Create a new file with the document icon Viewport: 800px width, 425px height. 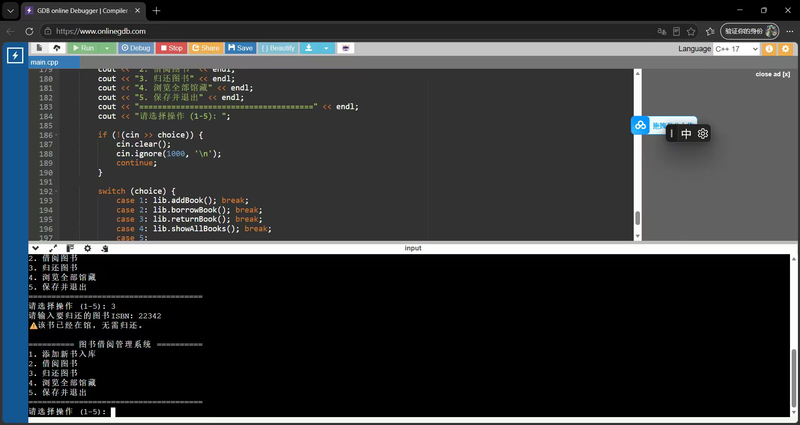coord(39,48)
